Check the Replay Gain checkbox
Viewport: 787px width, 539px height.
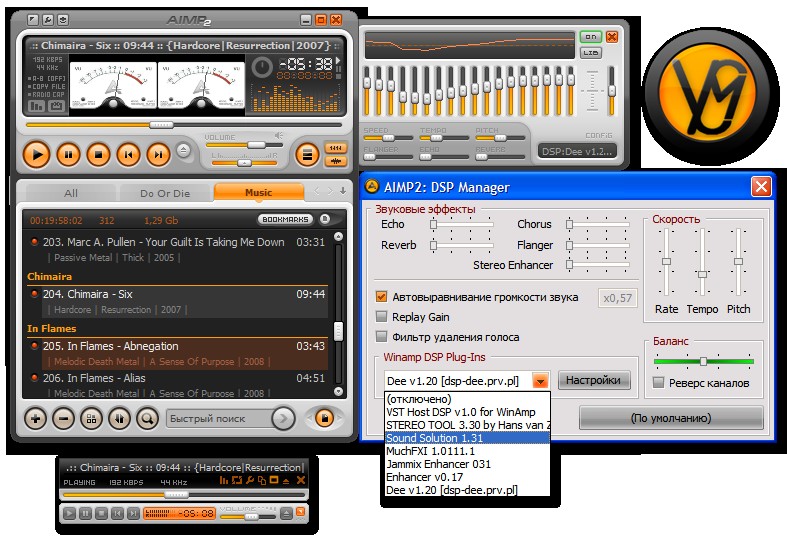tap(381, 317)
